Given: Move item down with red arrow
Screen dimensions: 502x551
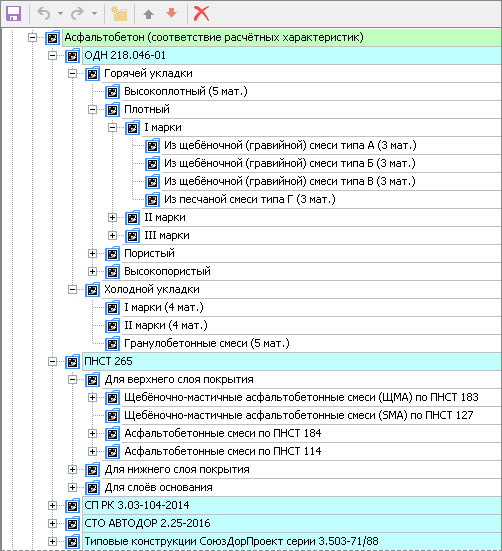Looking at the screenshot, I should click(x=171, y=13).
